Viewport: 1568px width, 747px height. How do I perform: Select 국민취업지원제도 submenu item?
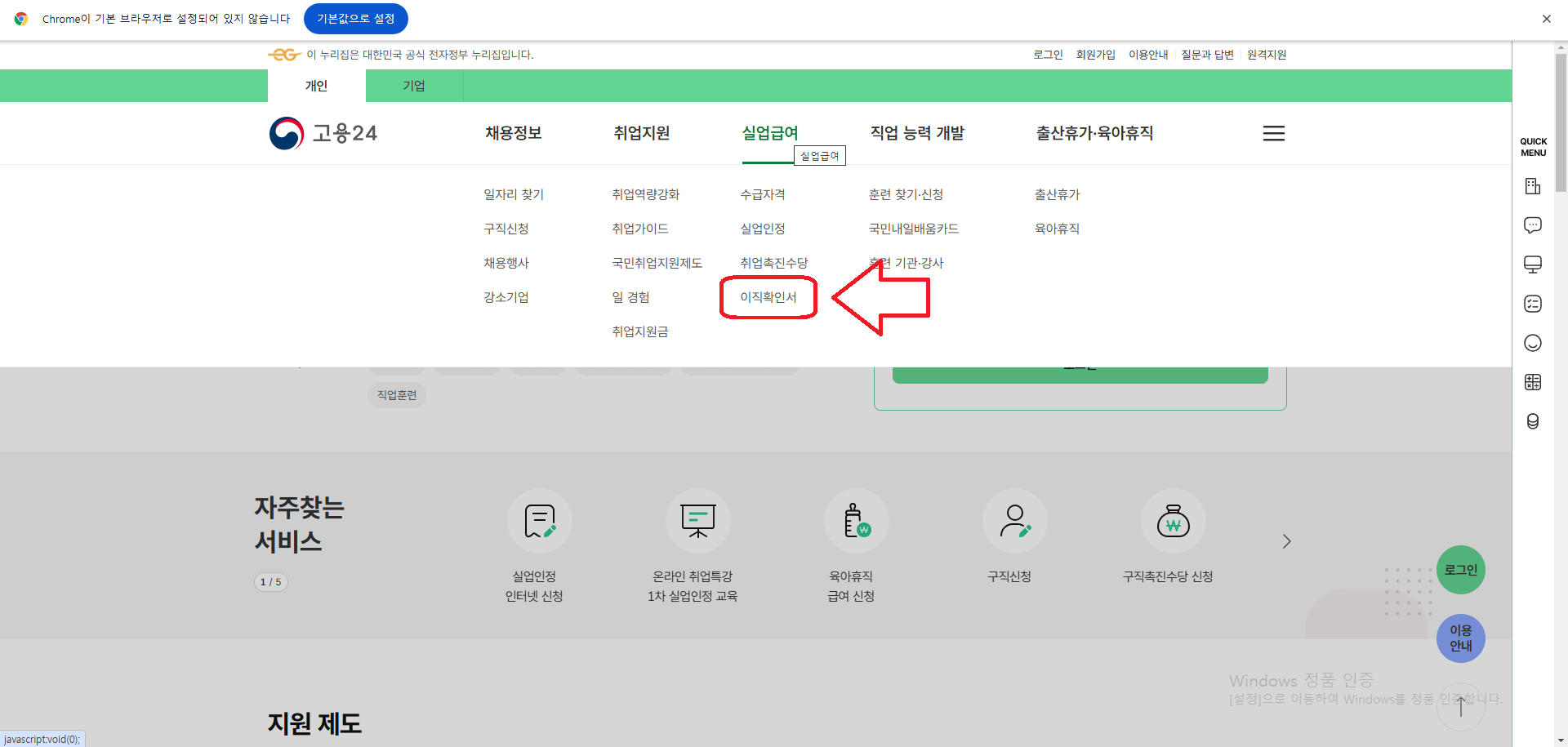pyautogui.click(x=657, y=263)
